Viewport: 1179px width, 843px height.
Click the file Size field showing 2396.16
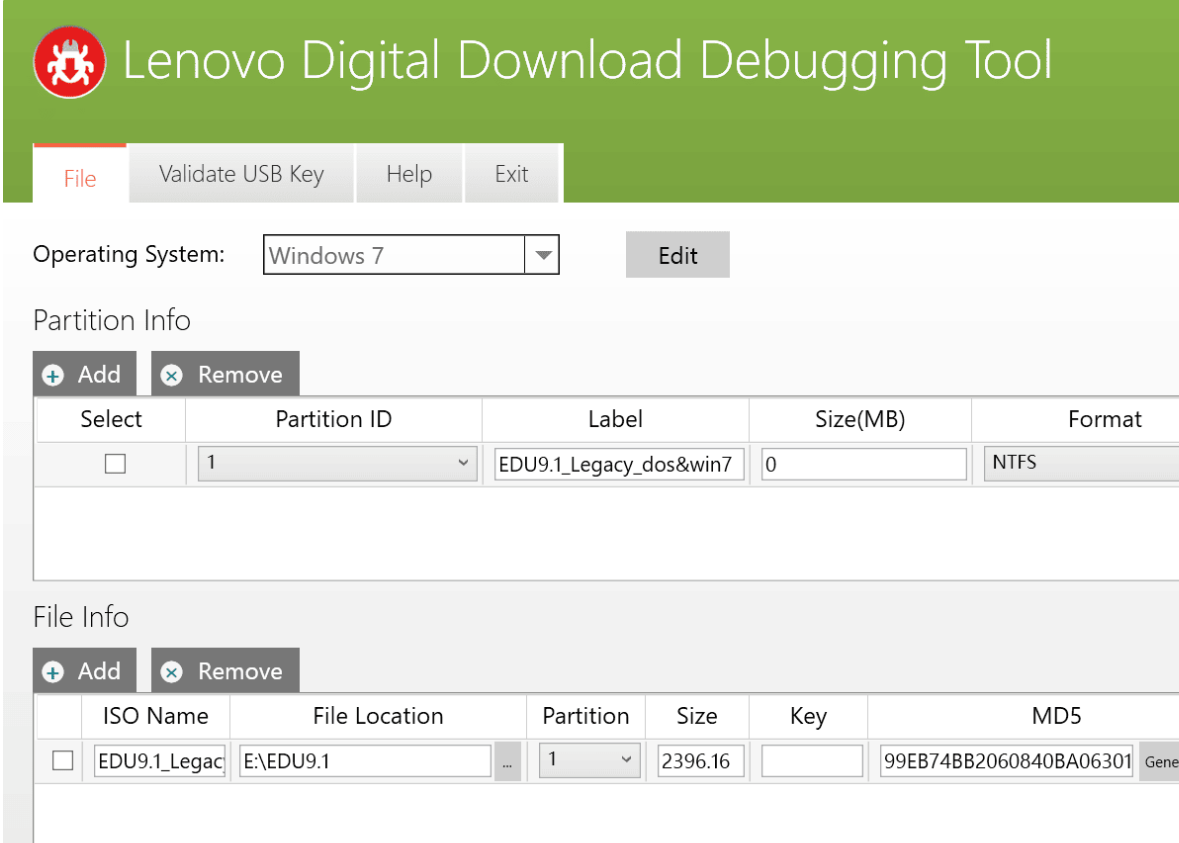701,760
